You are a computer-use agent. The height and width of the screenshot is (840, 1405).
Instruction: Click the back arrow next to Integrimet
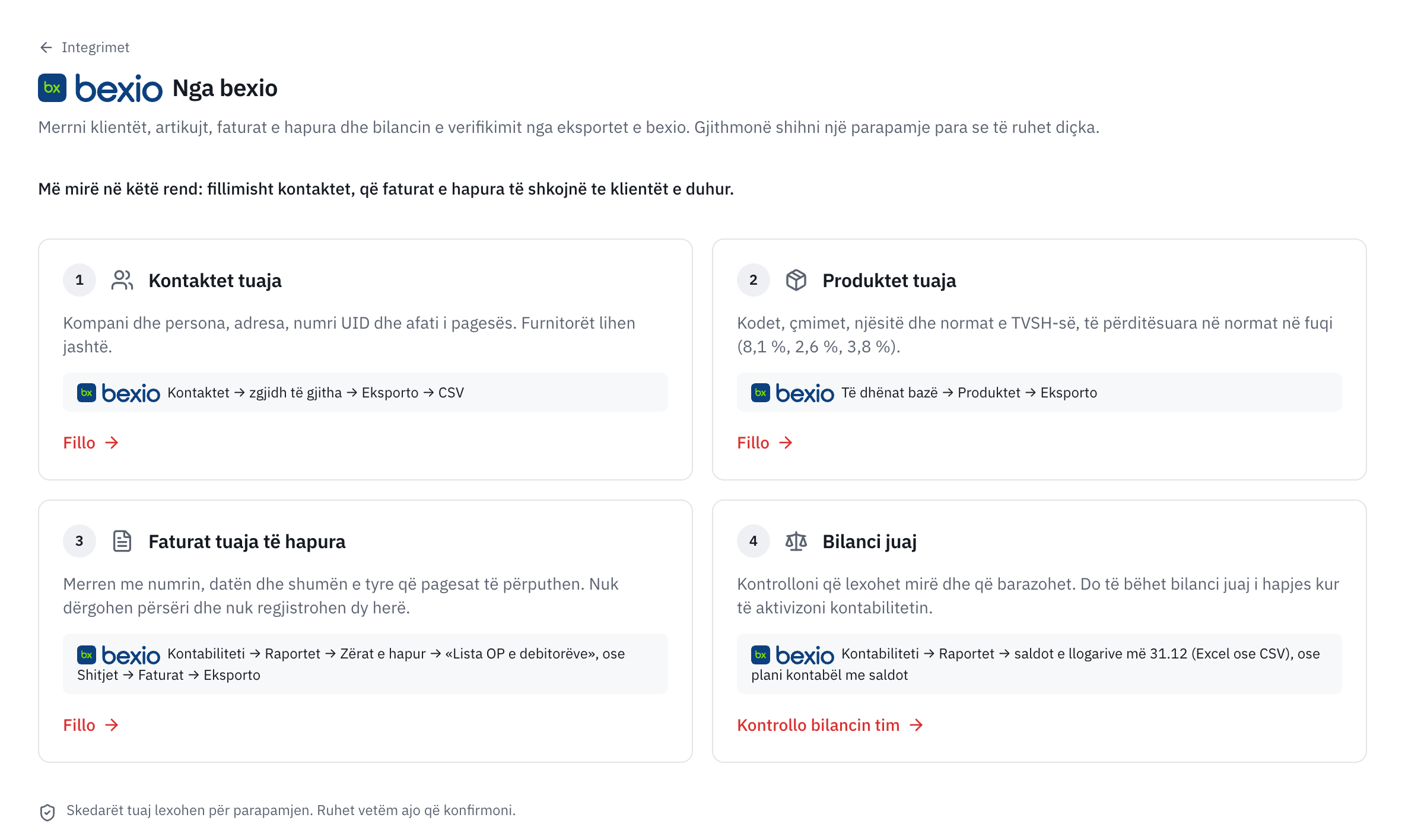pyautogui.click(x=46, y=47)
